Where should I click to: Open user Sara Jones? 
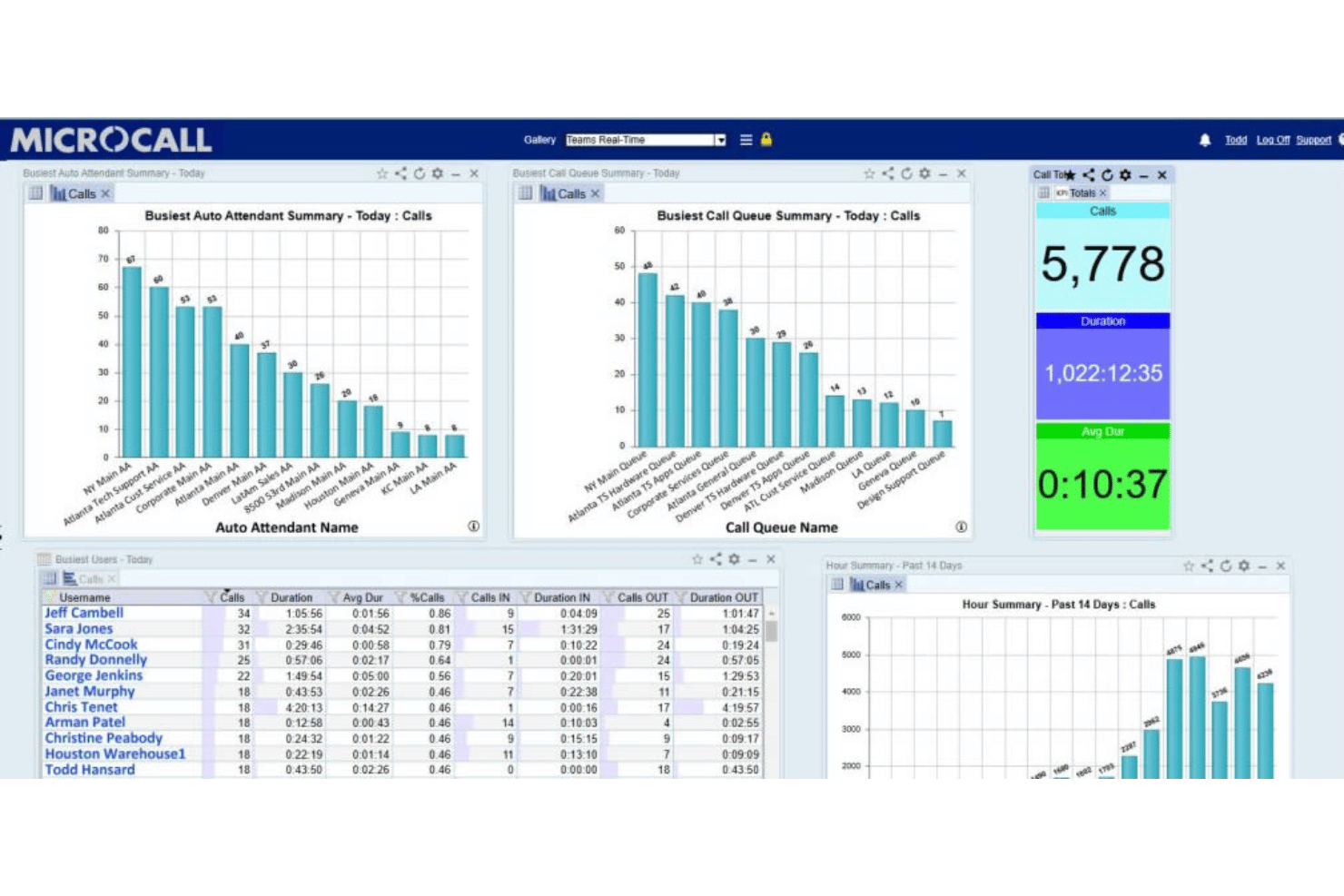point(79,628)
